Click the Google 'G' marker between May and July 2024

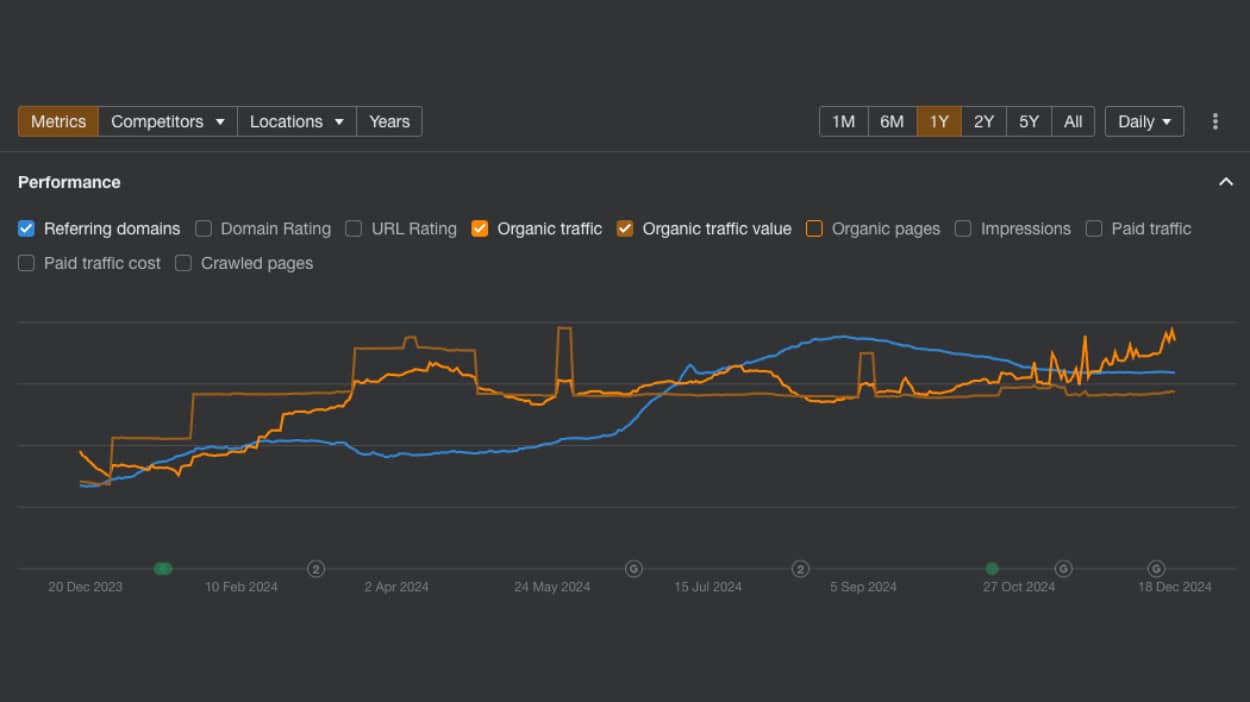633,569
